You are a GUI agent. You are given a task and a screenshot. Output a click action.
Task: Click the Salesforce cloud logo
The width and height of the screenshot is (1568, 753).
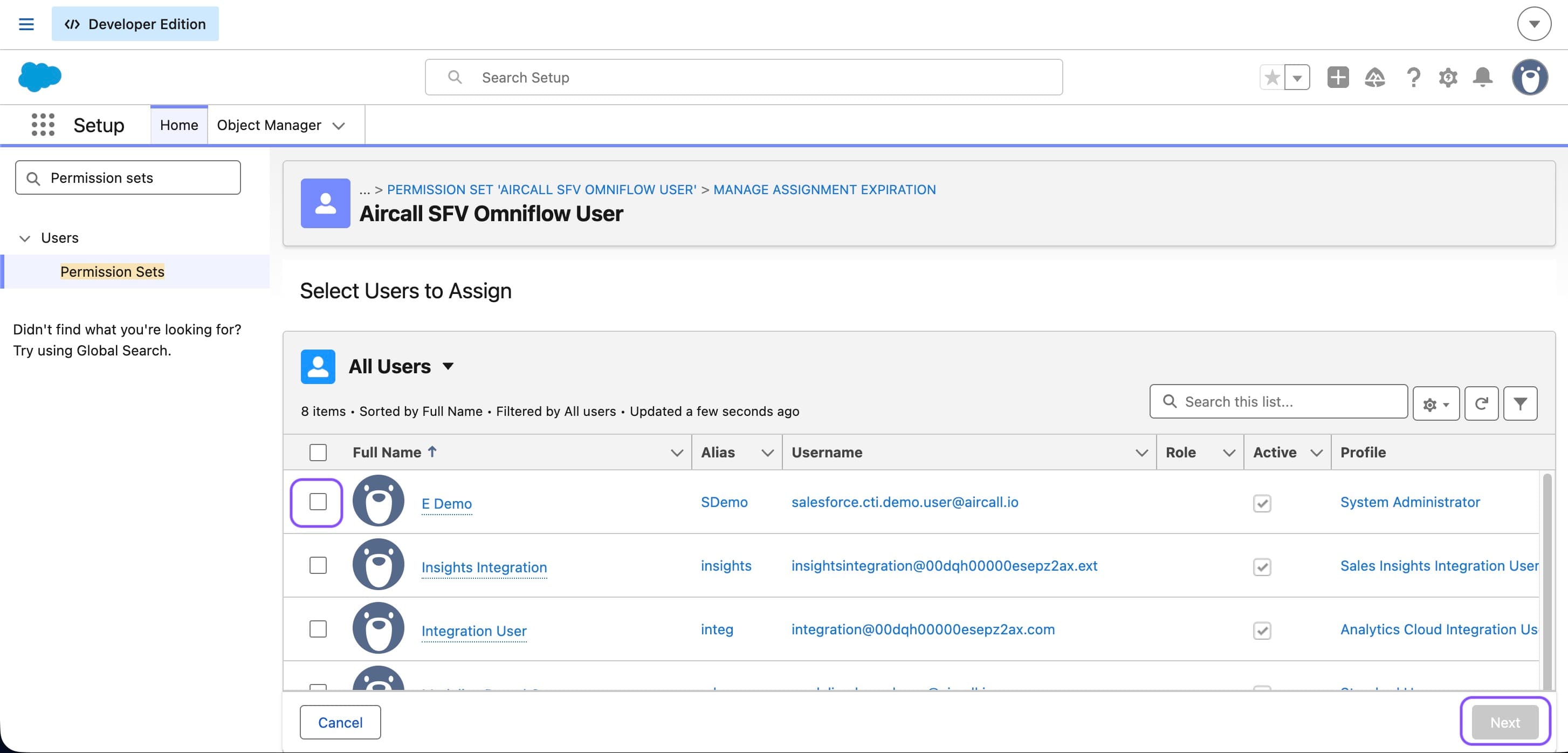pyautogui.click(x=39, y=77)
